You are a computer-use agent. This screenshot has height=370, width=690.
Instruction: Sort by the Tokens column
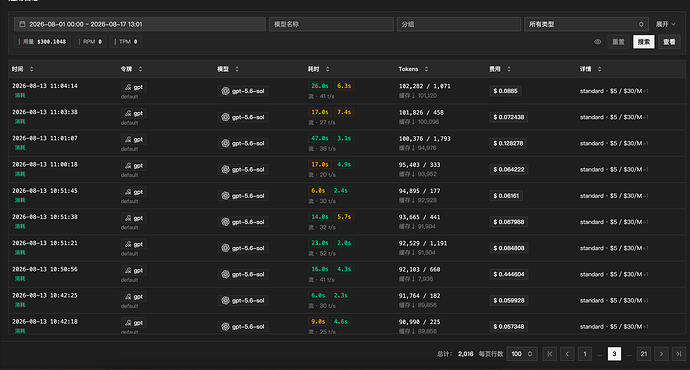tap(426, 69)
